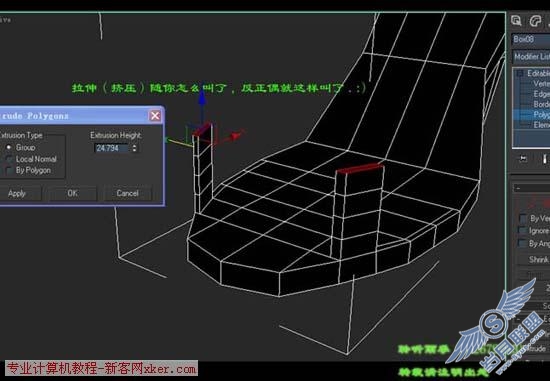Click the Show End Result toggle icon
Image resolution: width=550 pixels, height=381 pixels.
point(545,159)
